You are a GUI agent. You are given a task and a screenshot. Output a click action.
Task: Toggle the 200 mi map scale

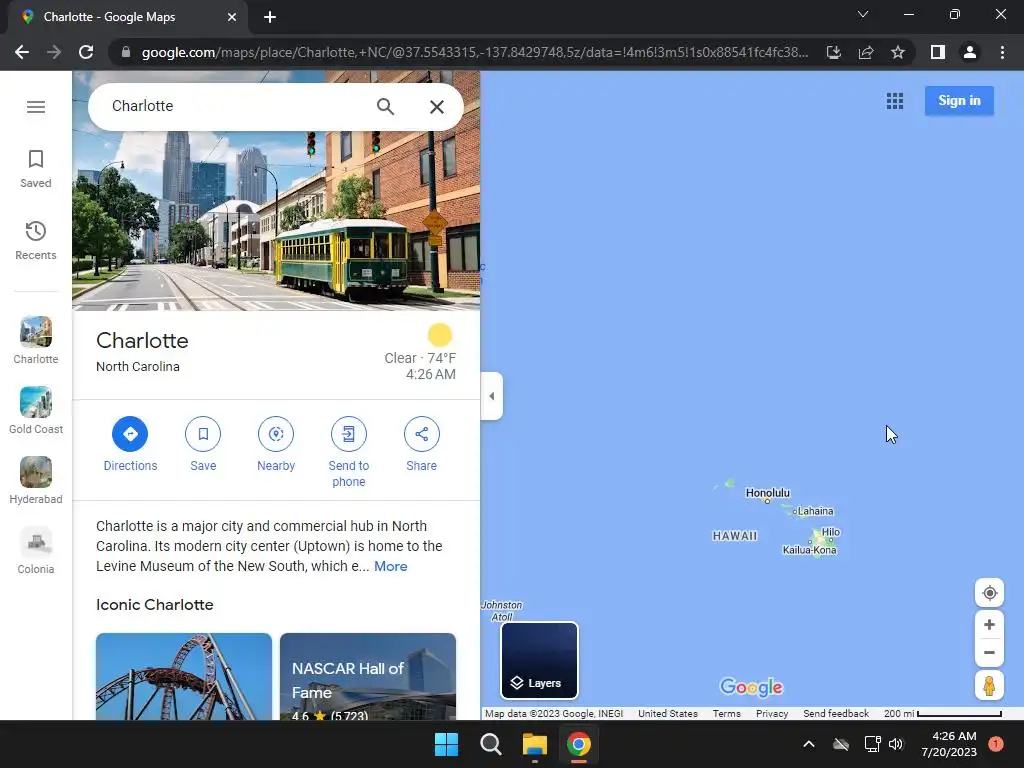[942, 714]
